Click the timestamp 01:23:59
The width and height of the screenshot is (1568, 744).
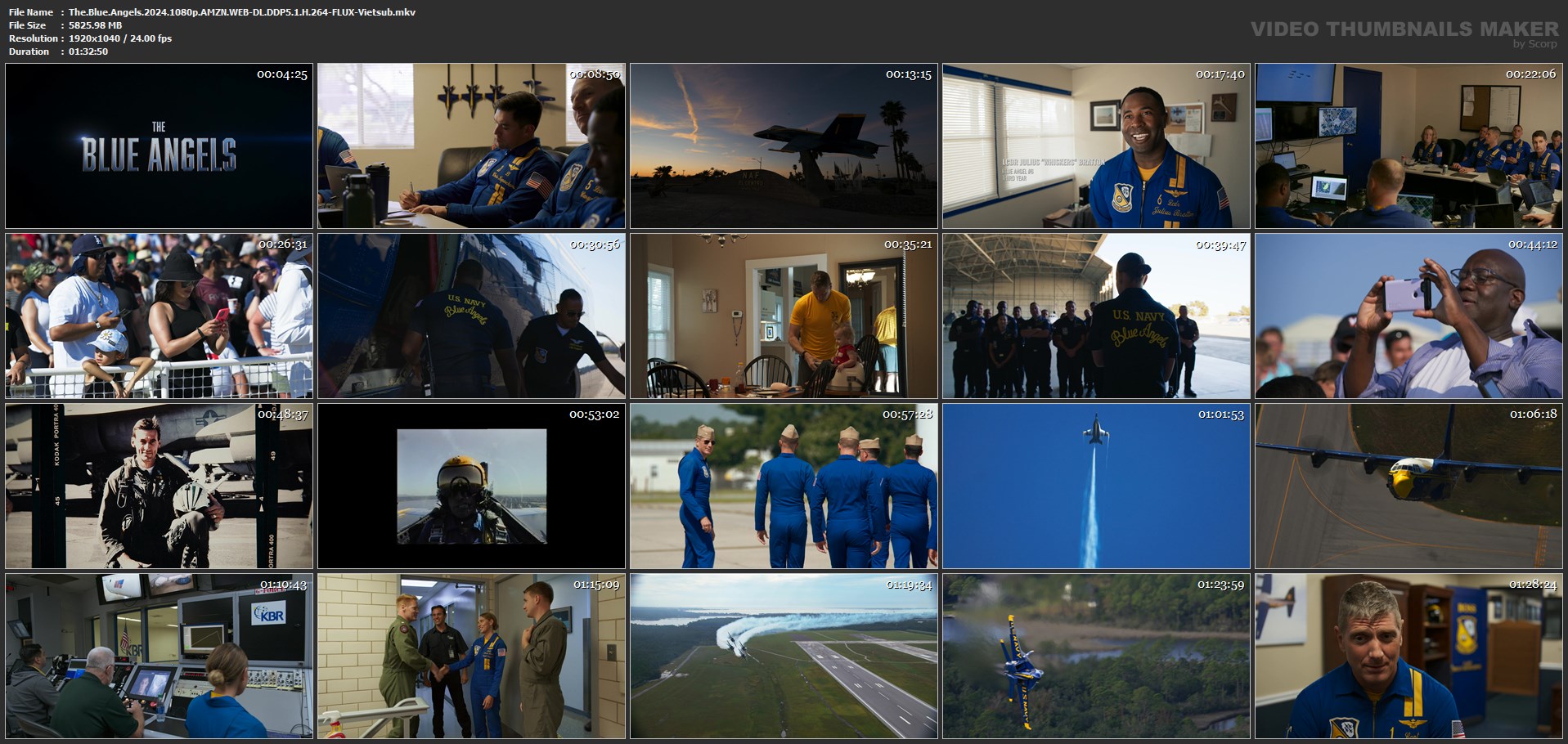click(1221, 585)
